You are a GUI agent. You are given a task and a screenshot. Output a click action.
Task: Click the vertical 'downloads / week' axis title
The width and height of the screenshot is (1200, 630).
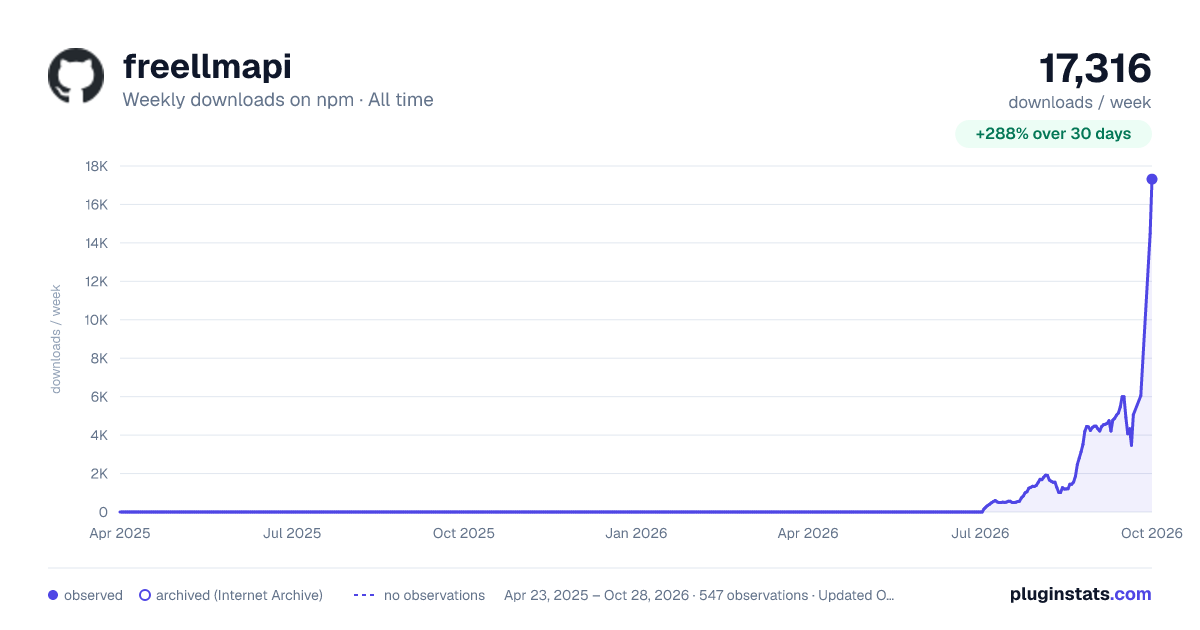(56, 339)
